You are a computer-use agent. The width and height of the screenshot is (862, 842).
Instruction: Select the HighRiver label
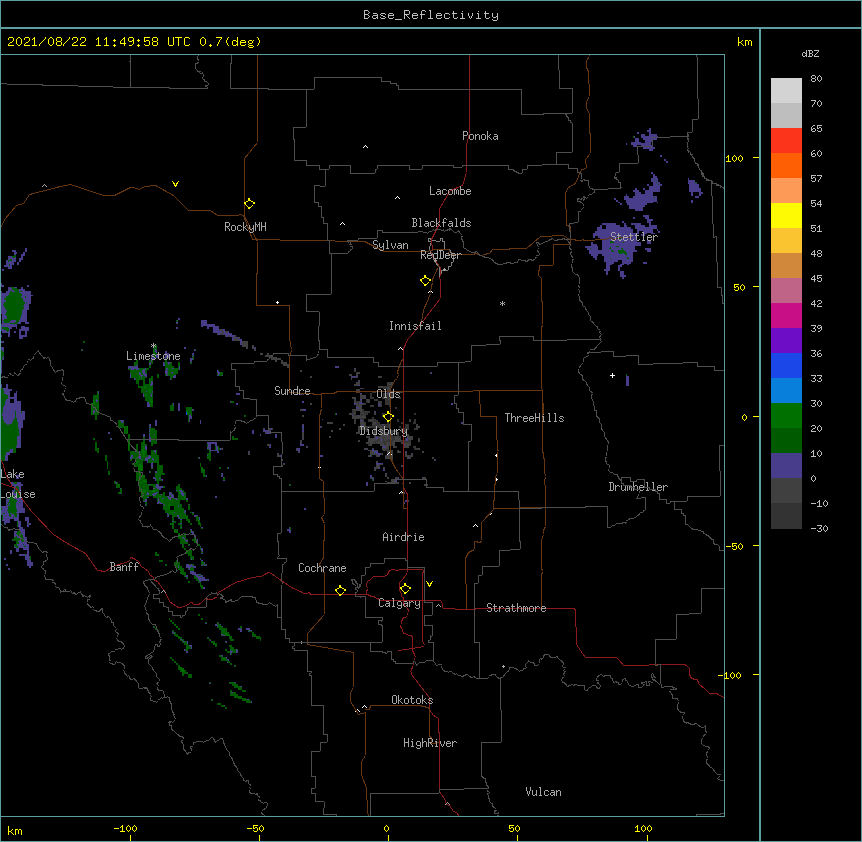(430, 743)
